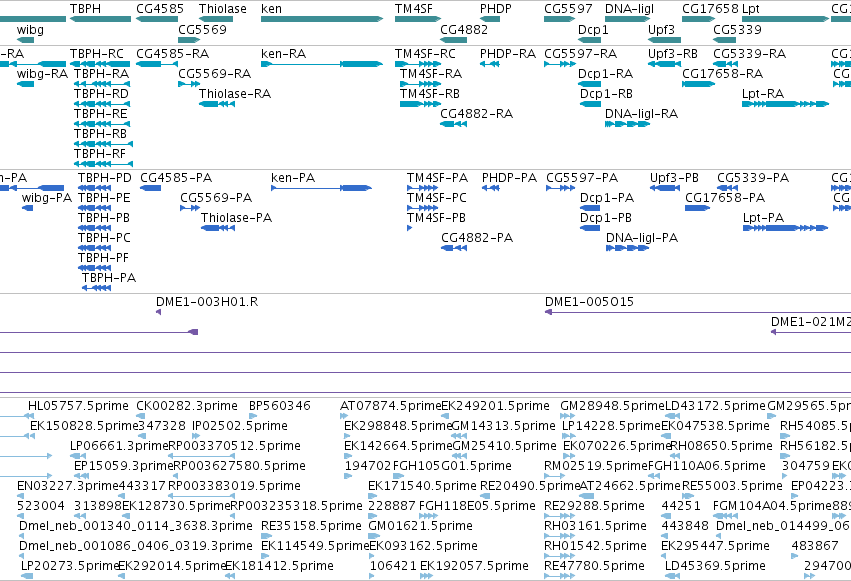
Task: Click the CG5569 gene glyph
Action: [x=189, y=40]
